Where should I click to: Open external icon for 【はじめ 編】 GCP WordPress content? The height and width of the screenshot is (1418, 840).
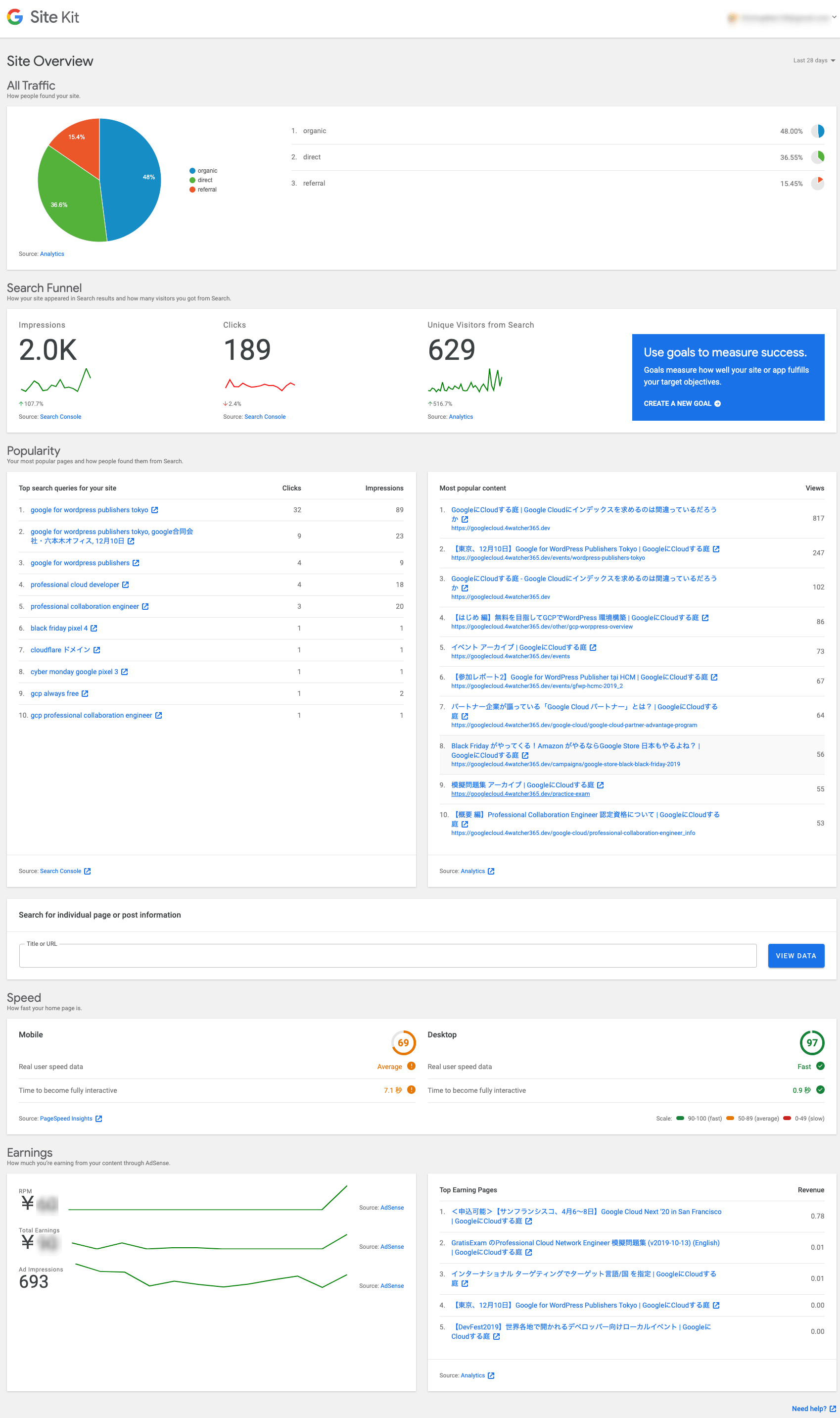tap(705, 618)
